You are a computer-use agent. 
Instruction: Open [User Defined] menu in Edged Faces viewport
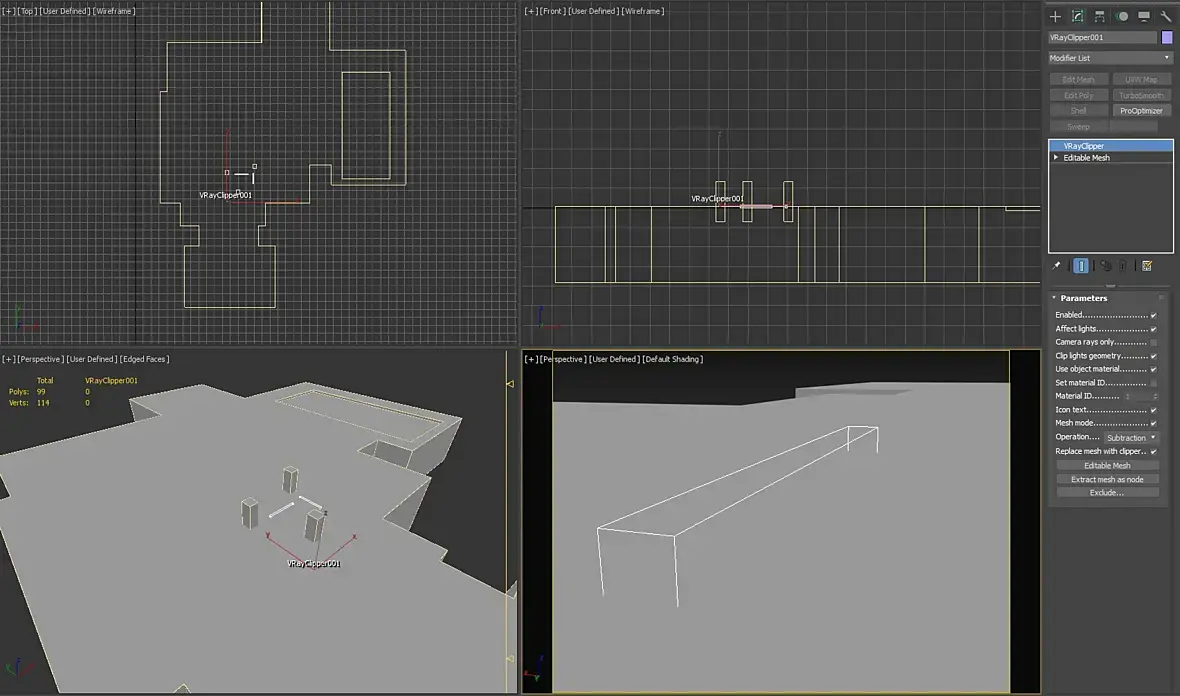coord(92,359)
